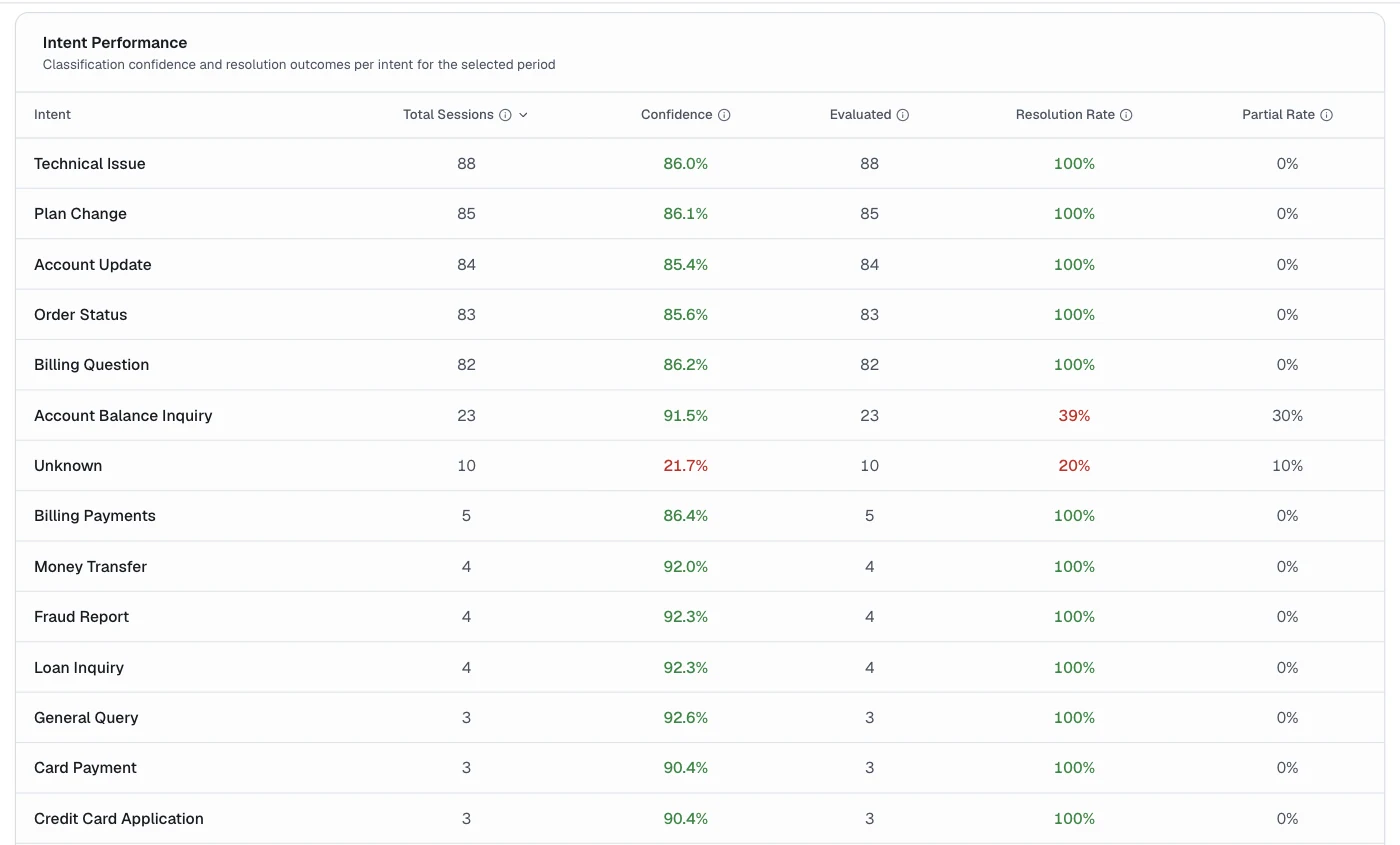This screenshot has height=845, width=1400.
Task: Click the Resolution Rate info icon
Action: coord(1126,115)
